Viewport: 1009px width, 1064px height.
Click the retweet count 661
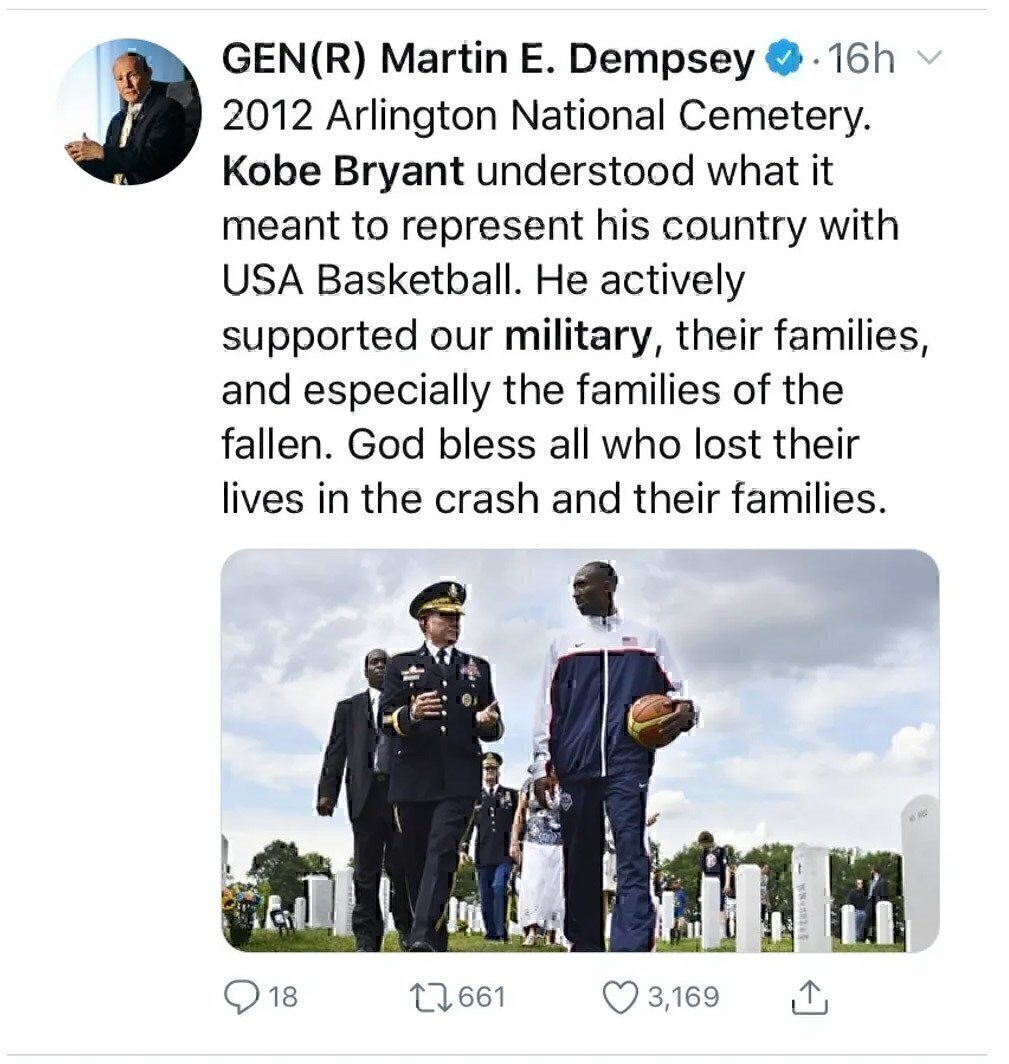coord(484,997)
